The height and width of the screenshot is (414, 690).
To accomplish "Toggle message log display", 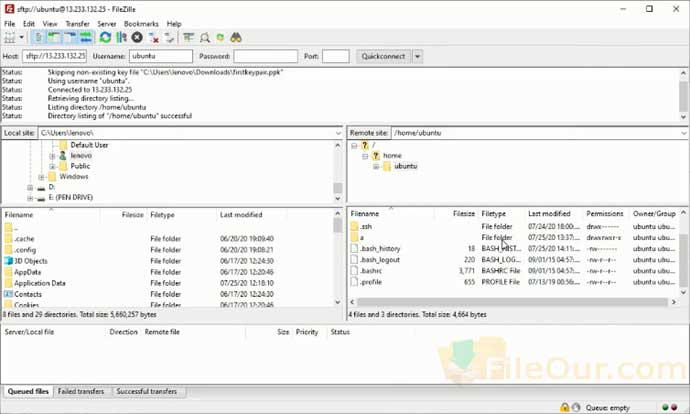I will pyautogui.click(x=38, y=38).
